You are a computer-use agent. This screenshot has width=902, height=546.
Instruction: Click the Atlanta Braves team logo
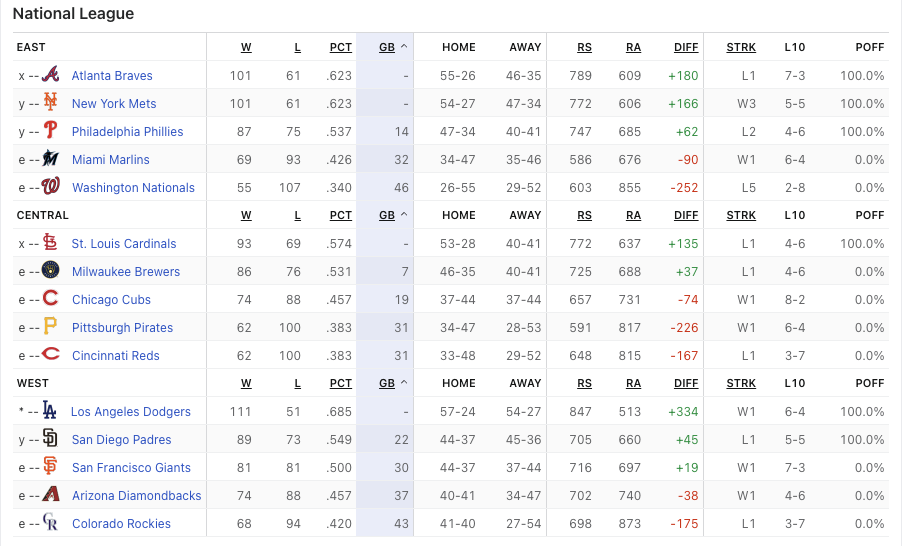[x=51, y=75]
